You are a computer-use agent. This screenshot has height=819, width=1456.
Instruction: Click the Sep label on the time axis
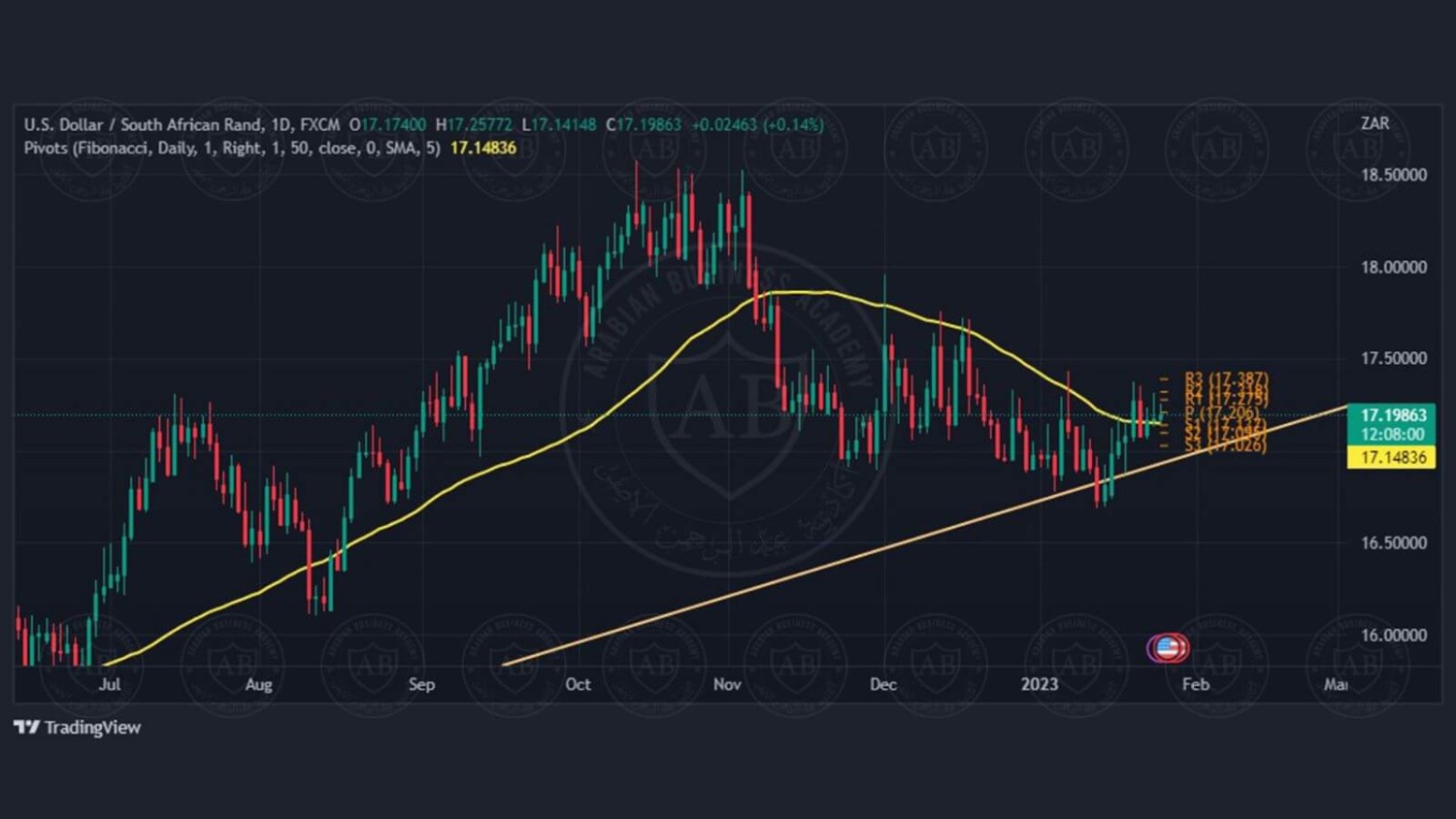point(422,684)
